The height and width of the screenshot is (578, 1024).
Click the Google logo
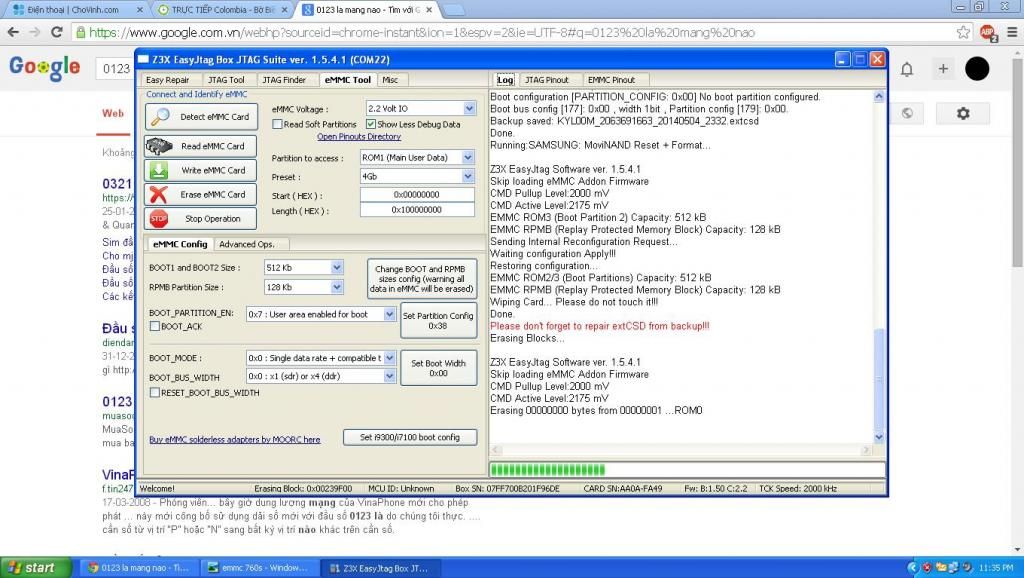coord(44,67)
